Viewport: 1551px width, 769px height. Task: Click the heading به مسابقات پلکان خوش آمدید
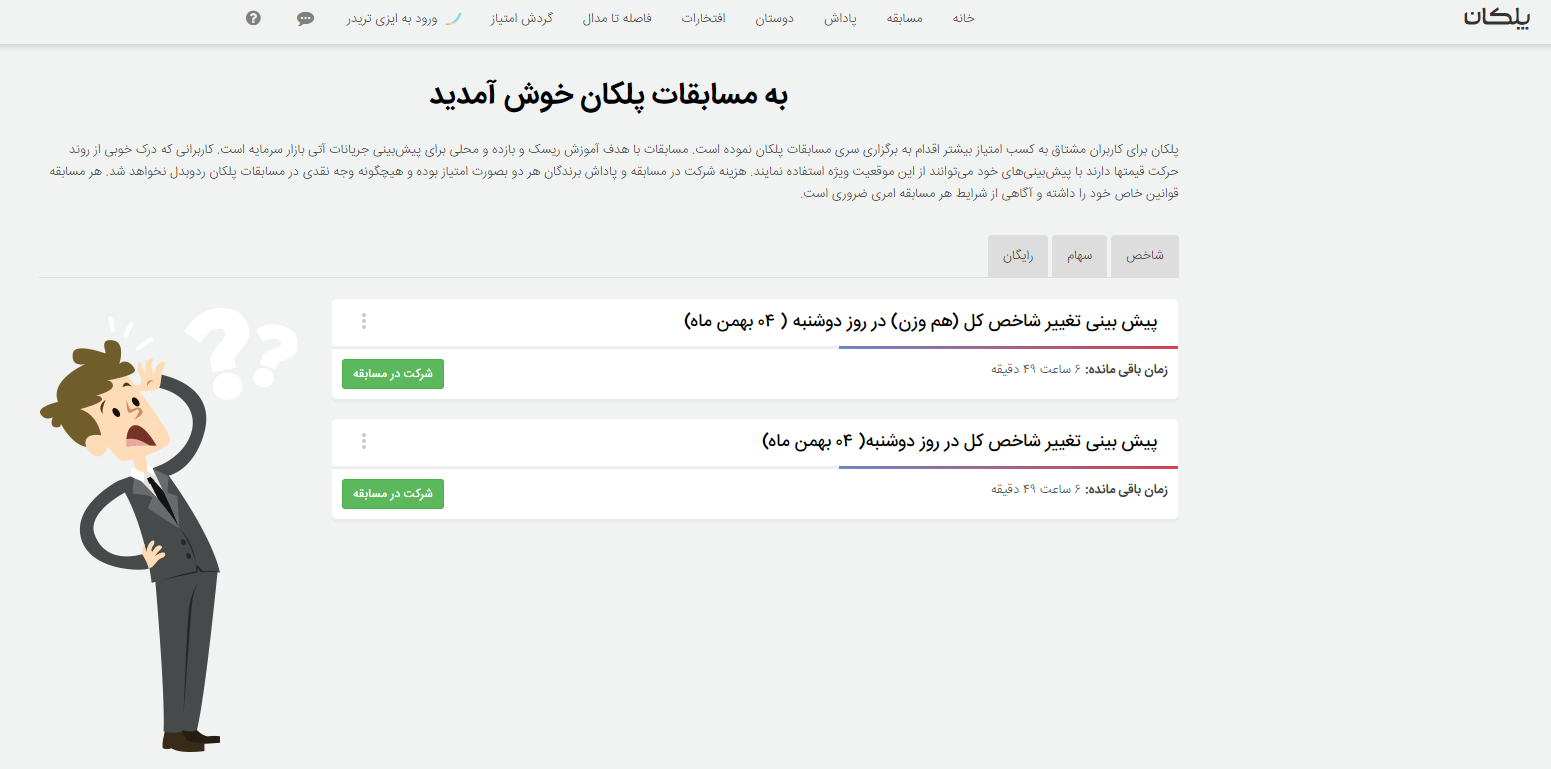point(609,95)
